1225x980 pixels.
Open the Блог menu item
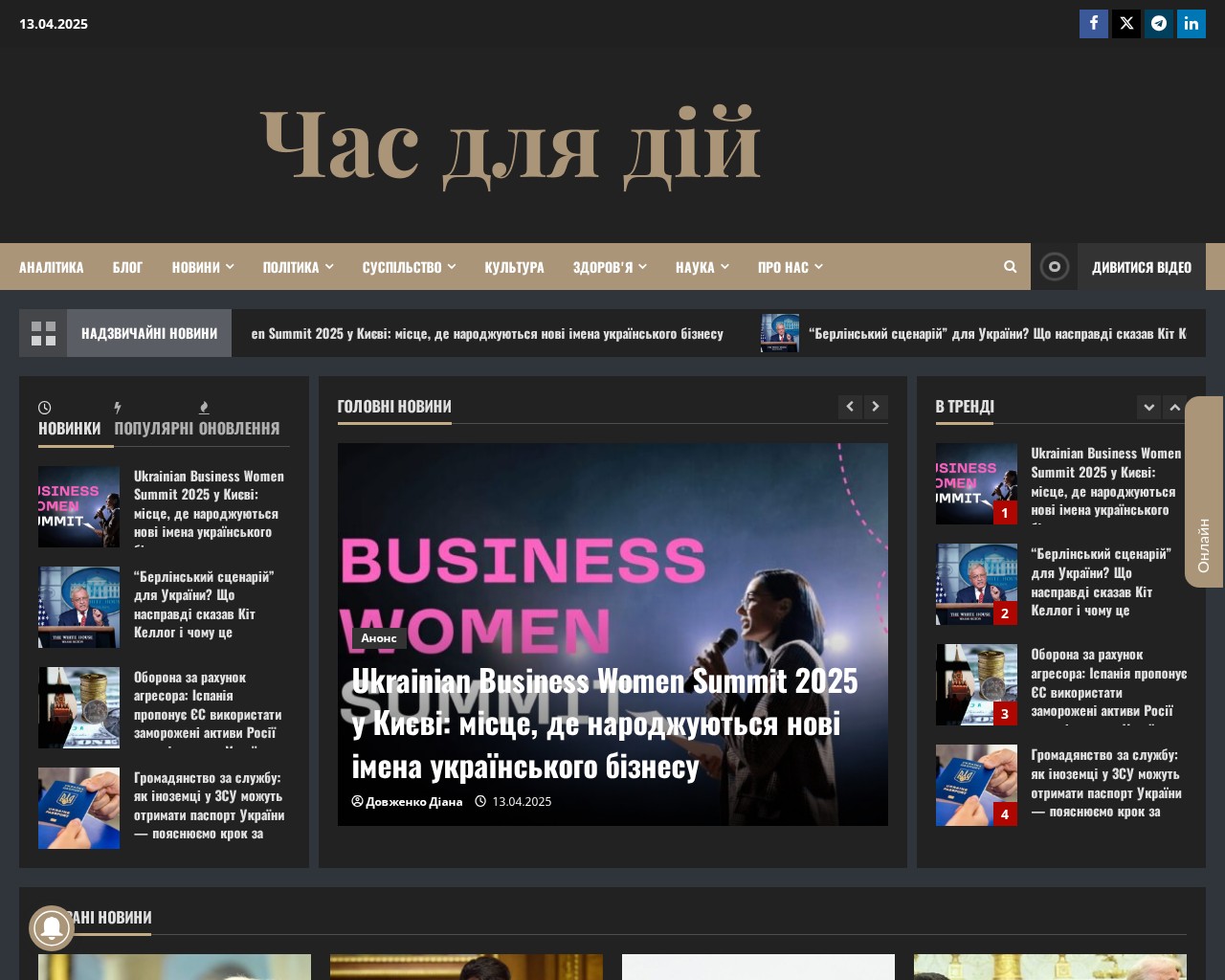[127, 267]
